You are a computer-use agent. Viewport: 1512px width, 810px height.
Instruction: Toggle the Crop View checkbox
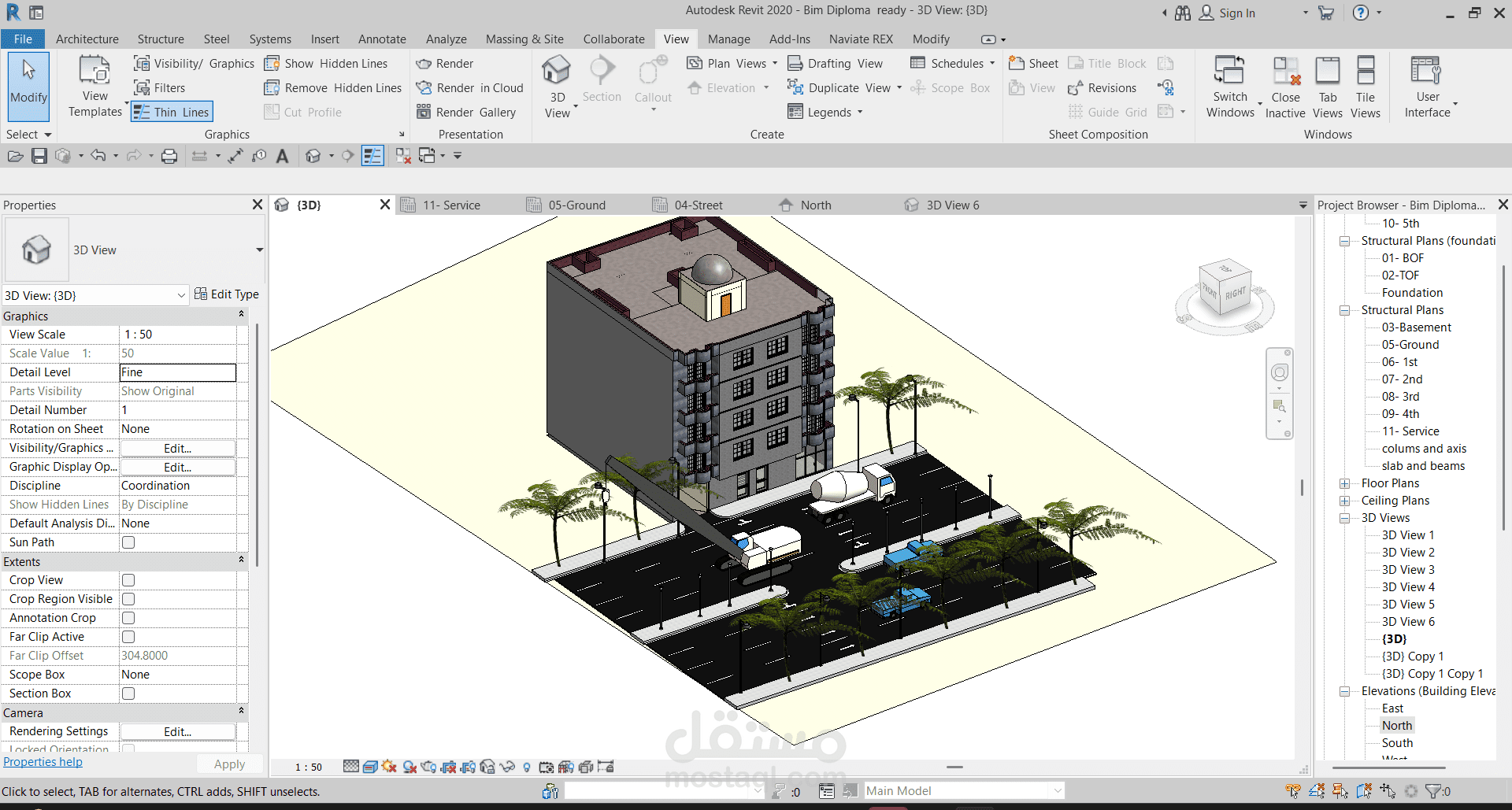[128, 580]
